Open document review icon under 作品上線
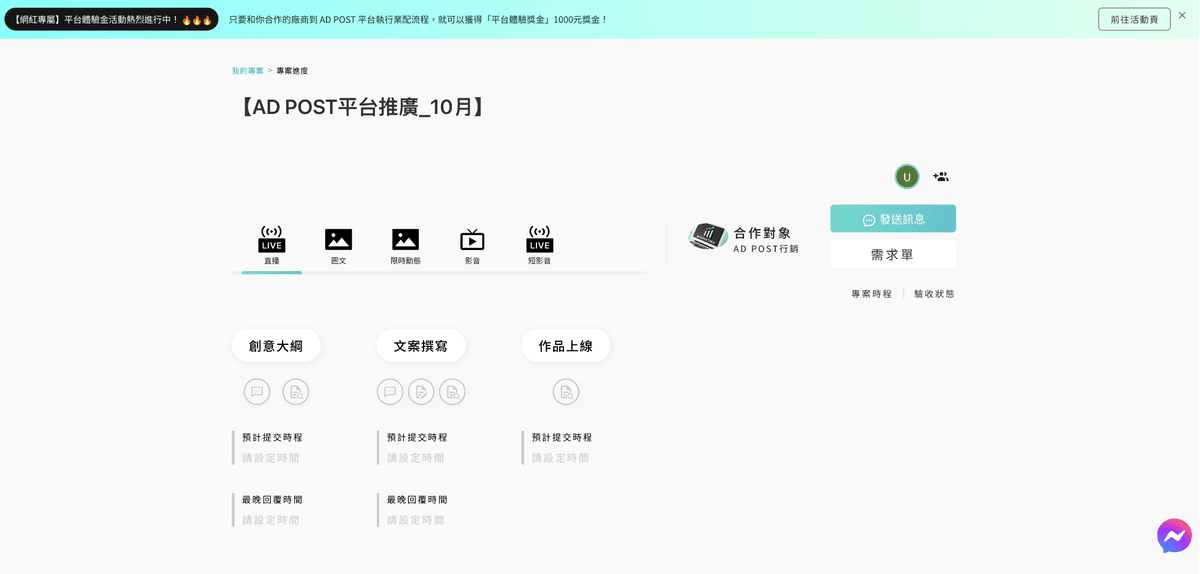The height and width of the screenshot is (574, 1200). coord(566,392)
